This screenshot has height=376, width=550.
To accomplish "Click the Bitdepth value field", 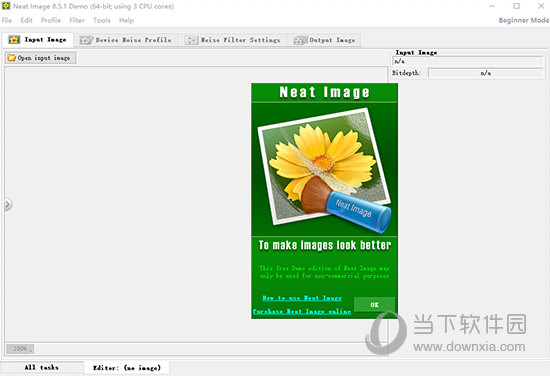I will pyautogui.click(x=486, y=73).
